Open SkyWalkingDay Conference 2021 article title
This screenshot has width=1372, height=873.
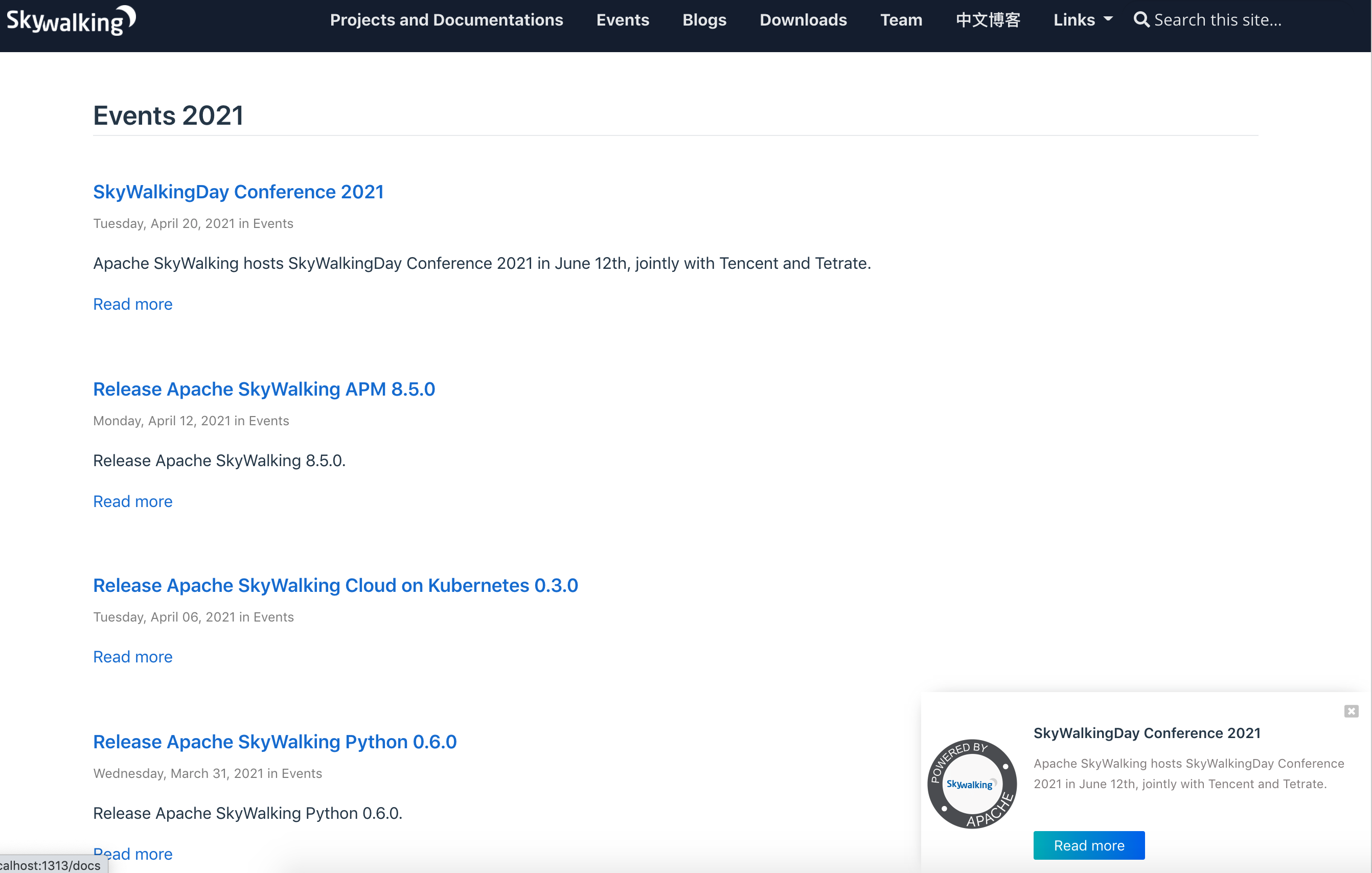pyautogui.click(x=238, y=192)
